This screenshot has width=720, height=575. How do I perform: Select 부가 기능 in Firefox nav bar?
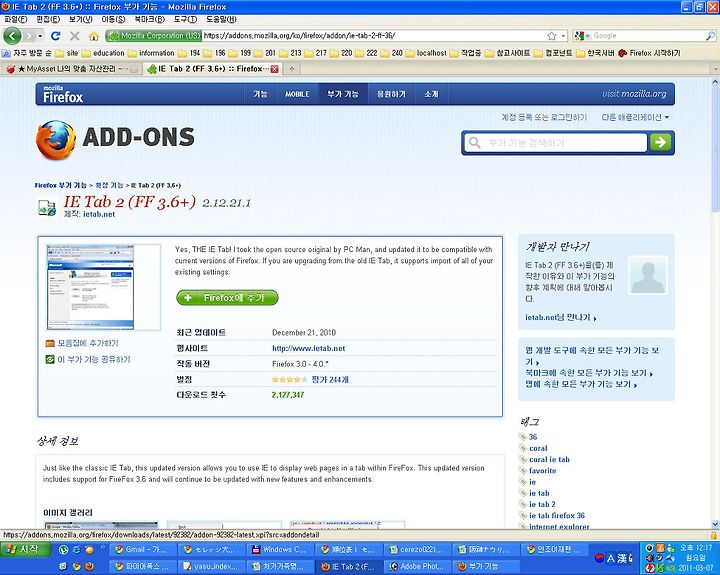(343, 94)
